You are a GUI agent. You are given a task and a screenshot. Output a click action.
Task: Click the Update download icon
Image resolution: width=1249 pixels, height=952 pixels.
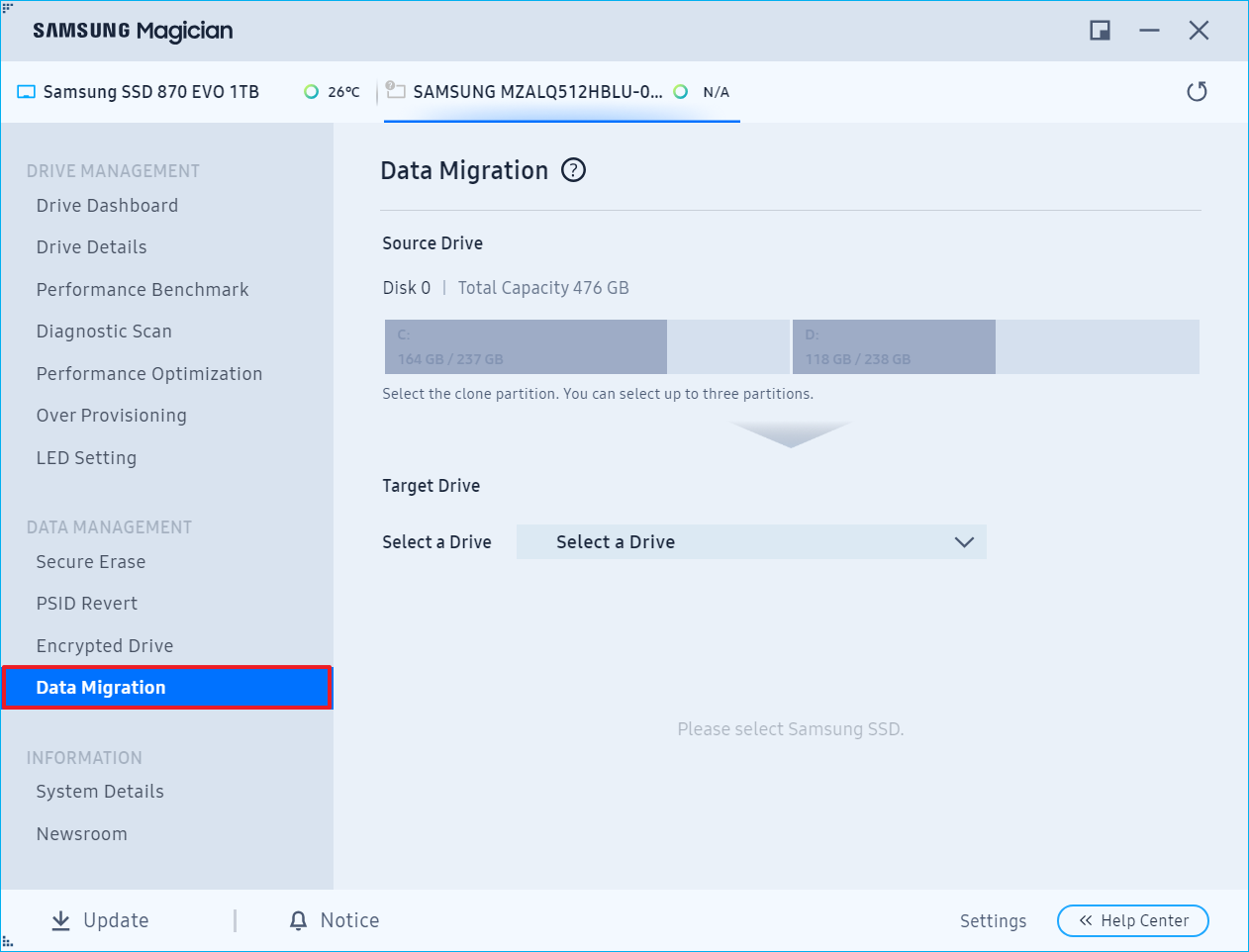[x=59, y=920]
